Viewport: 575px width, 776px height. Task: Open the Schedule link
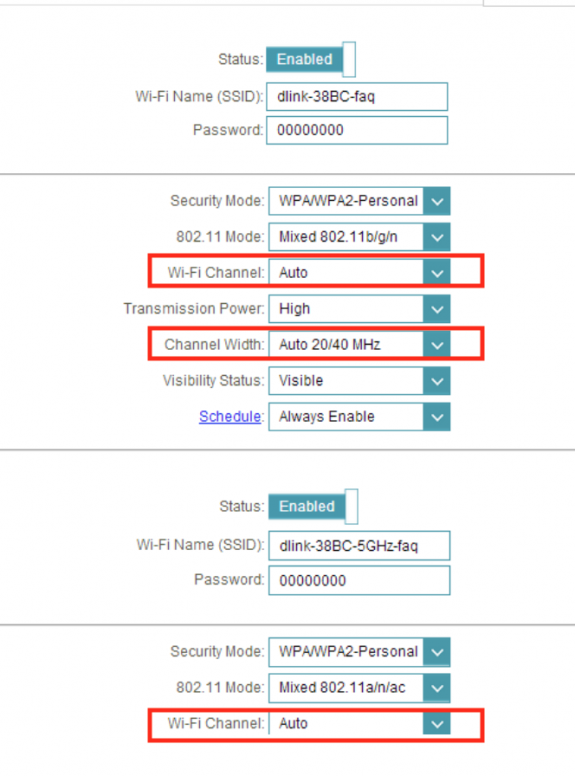[230, 417]
